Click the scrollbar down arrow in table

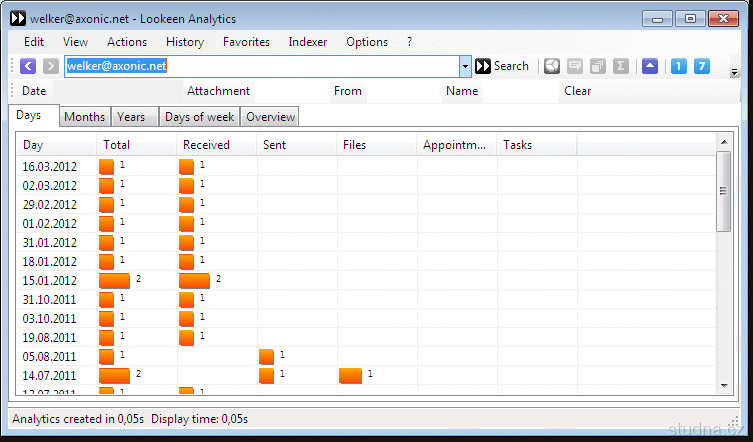(x=724, y=386)
